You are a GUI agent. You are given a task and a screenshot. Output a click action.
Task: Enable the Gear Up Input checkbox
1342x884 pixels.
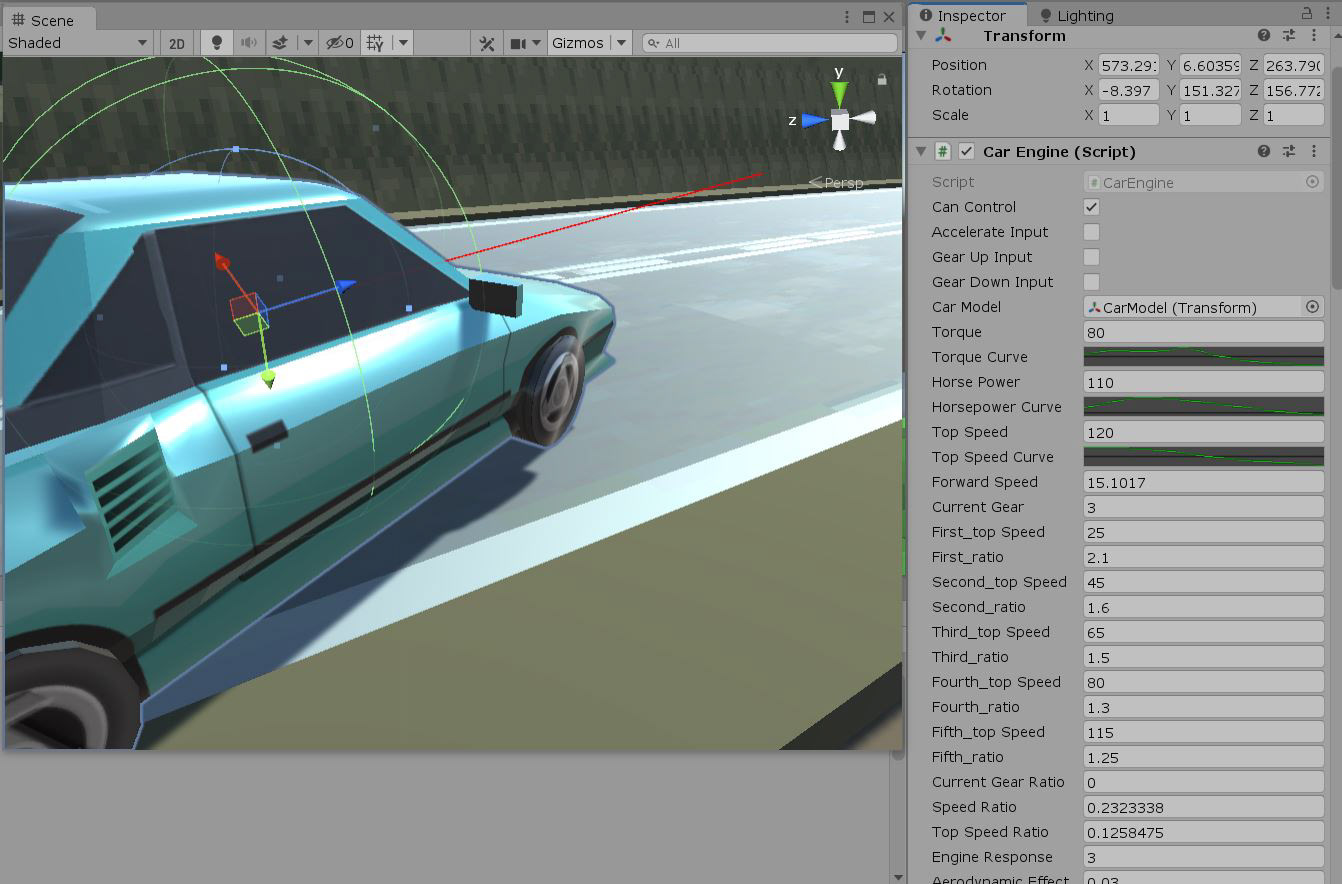(1092, 257)
